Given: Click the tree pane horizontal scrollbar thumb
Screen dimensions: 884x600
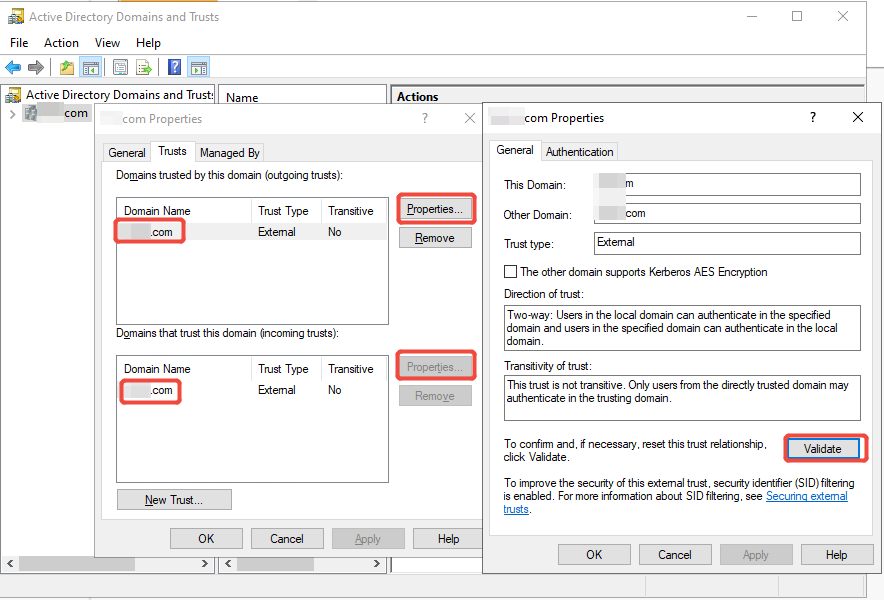Looking at the screenshot, I should pos(77,563).
